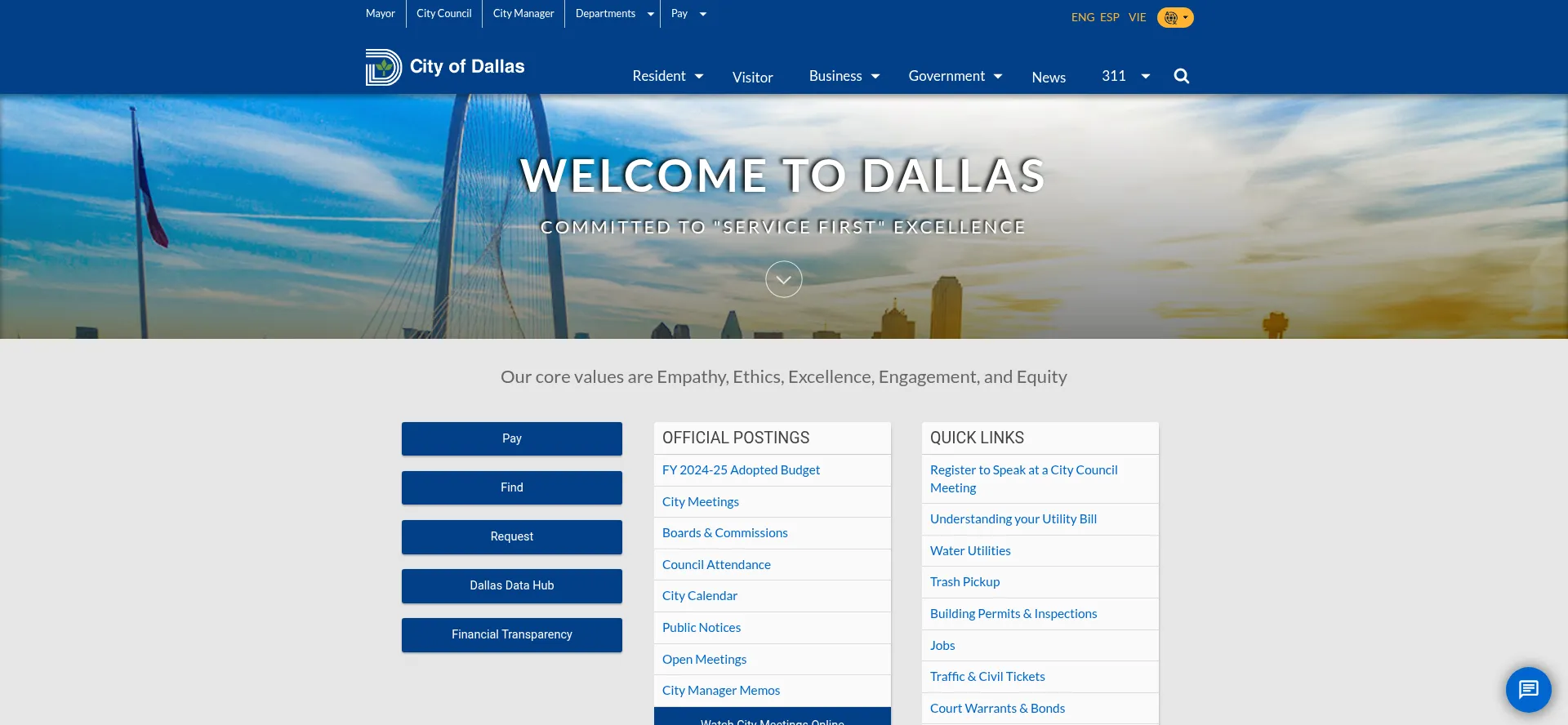Select ENG language option
The width and height of the screenshot is (1568, 725).
(1082, 17)
